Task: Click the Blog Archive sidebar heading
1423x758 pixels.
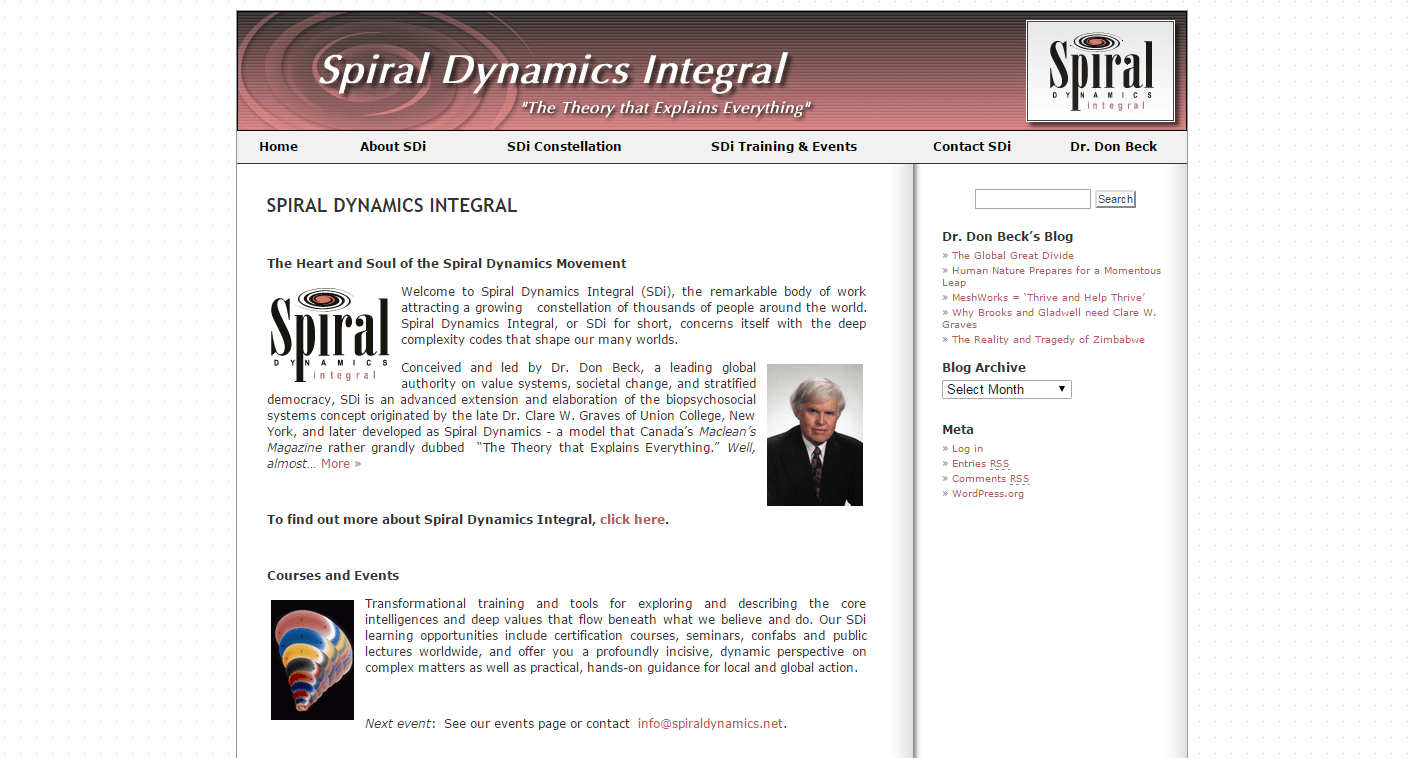Action: pyautogui.click(x=984, y=368)
